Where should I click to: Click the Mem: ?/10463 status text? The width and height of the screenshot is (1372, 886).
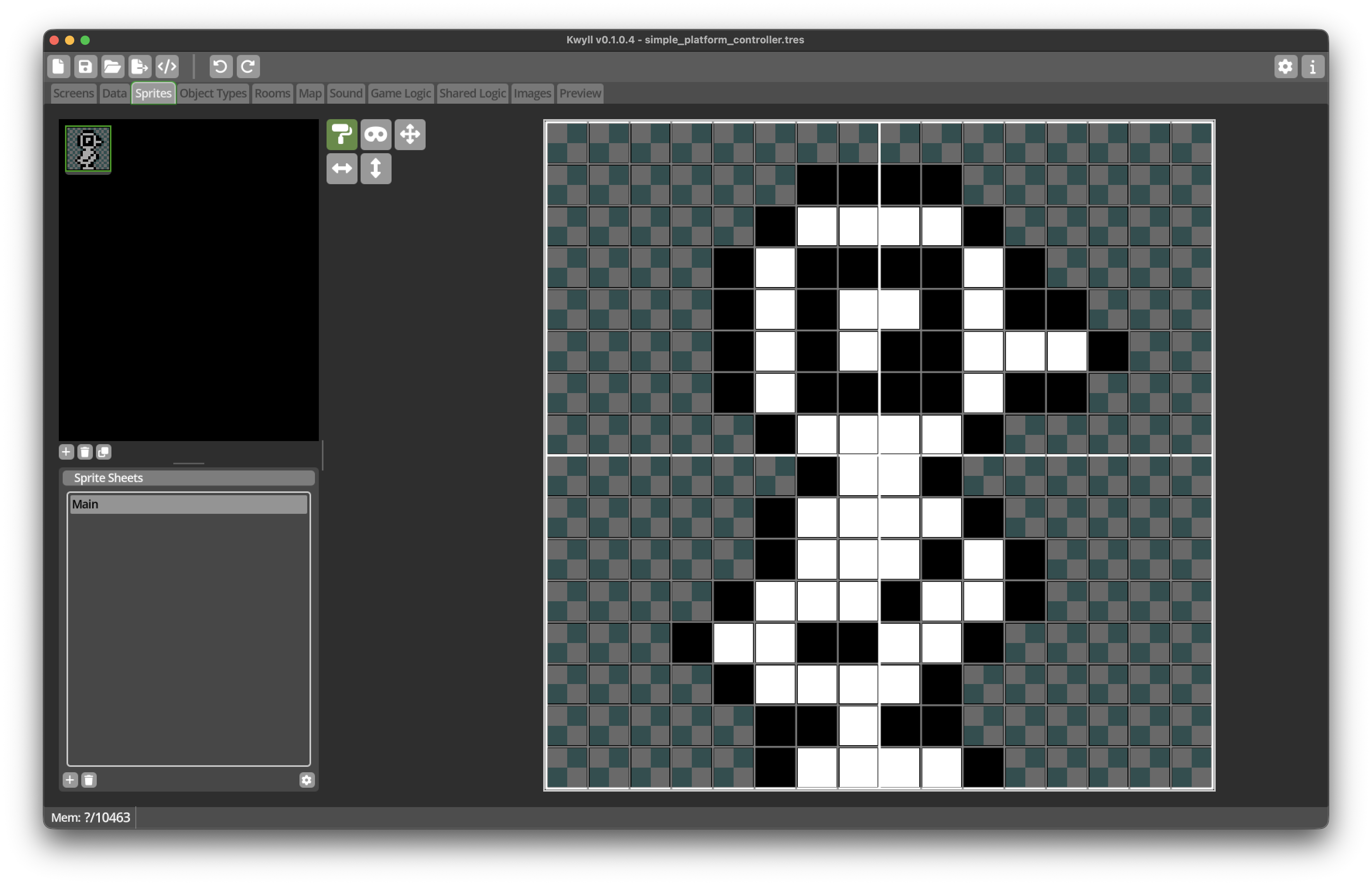tap(90, 817)
